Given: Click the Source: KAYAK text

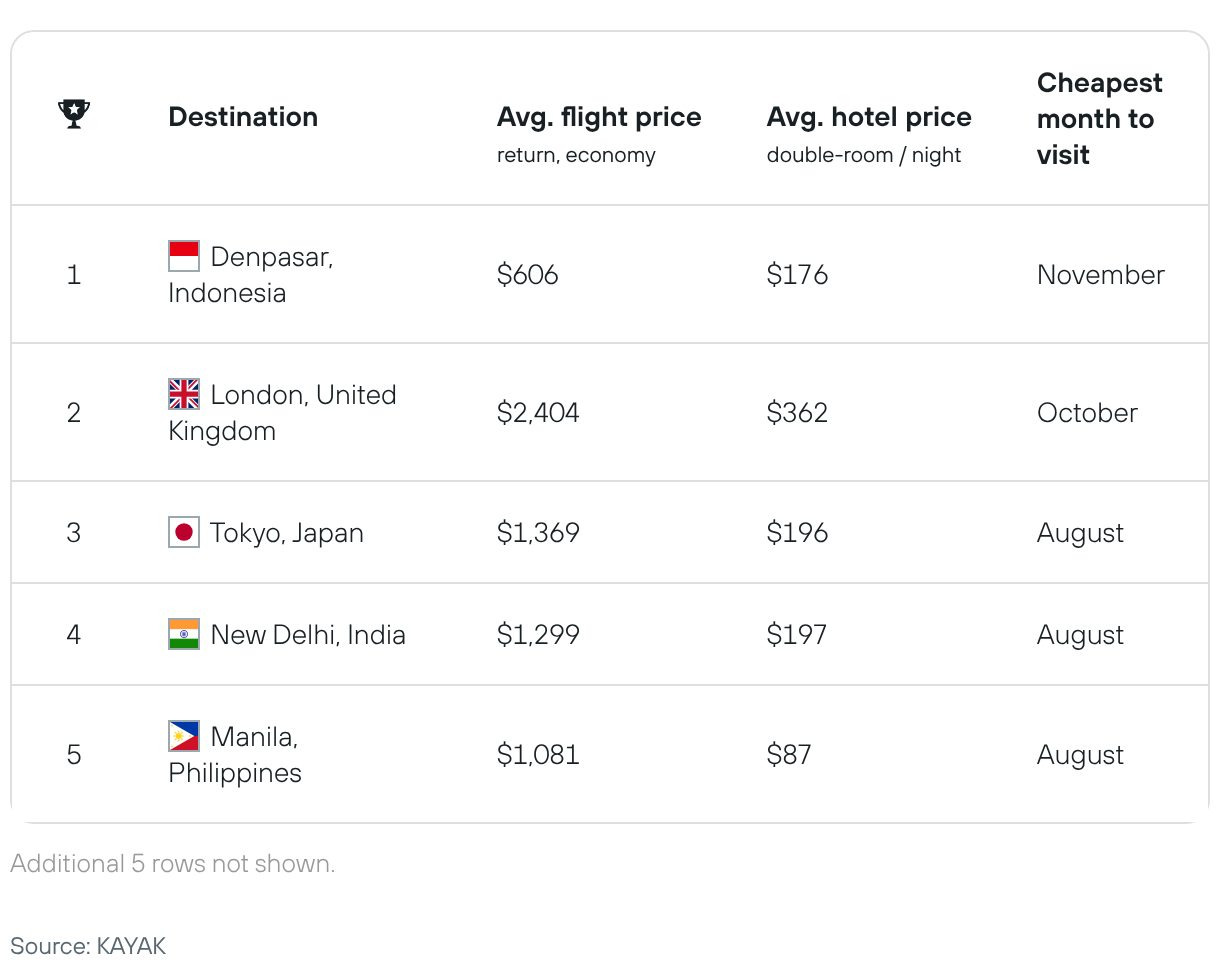Looking at the screenshot, I should (88, 946).
